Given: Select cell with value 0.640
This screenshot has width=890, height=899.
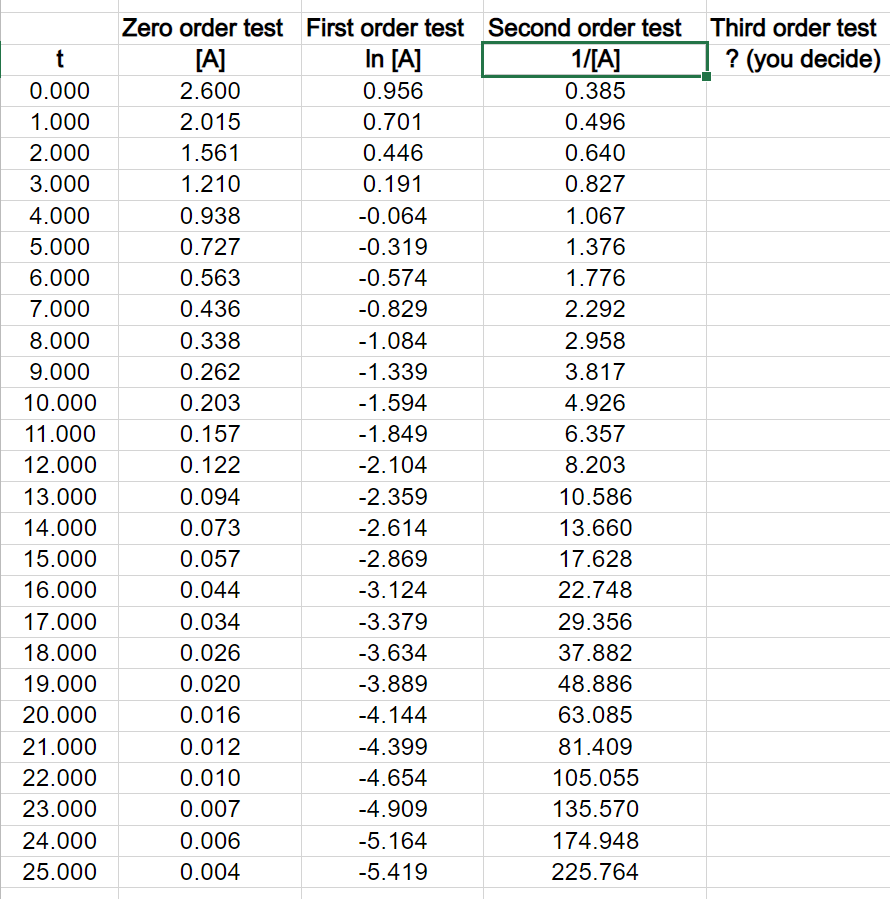Looking at the screenshot, I should 595,153.
